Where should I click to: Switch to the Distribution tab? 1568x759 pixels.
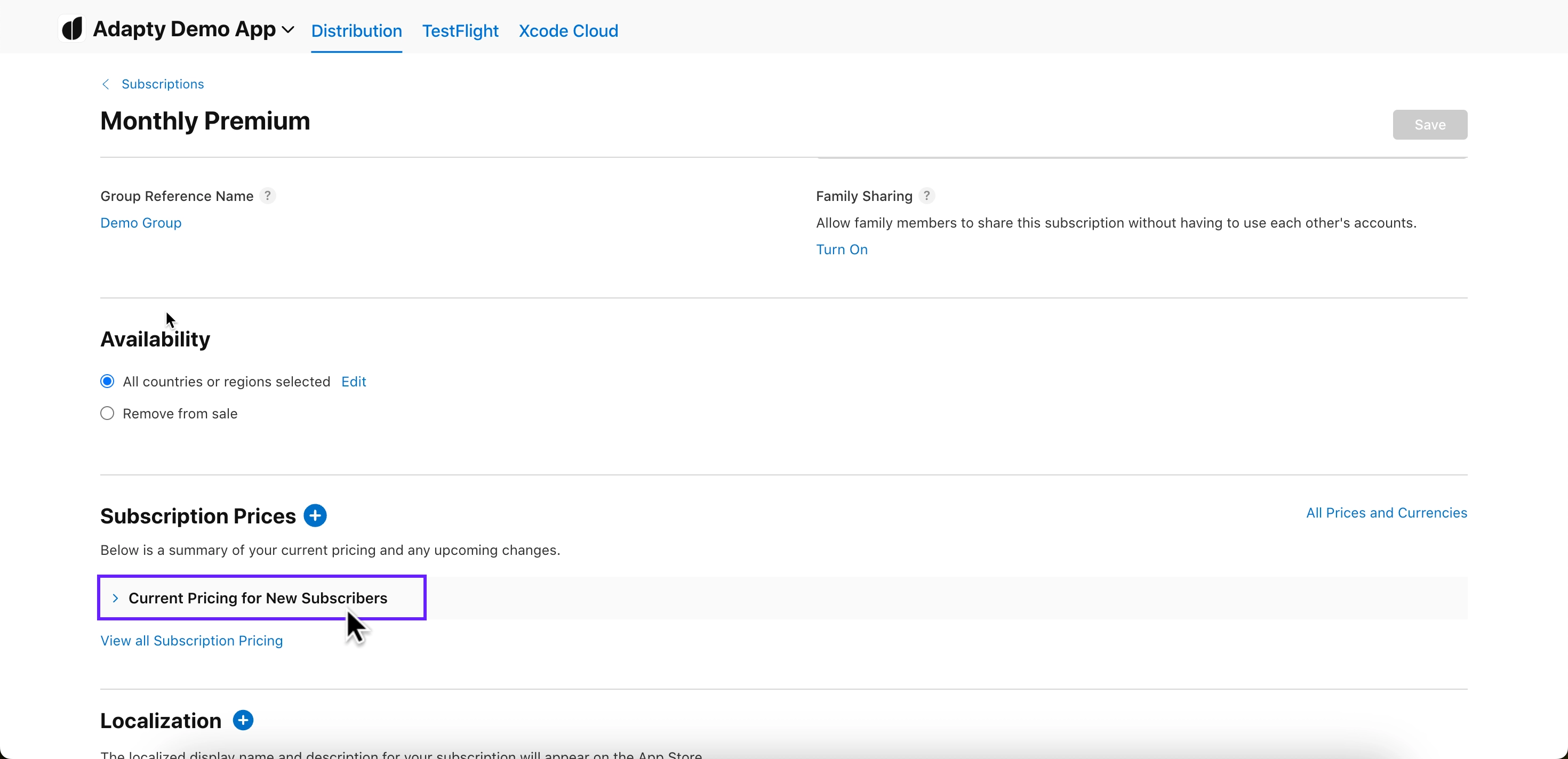[x=356, y=31]
